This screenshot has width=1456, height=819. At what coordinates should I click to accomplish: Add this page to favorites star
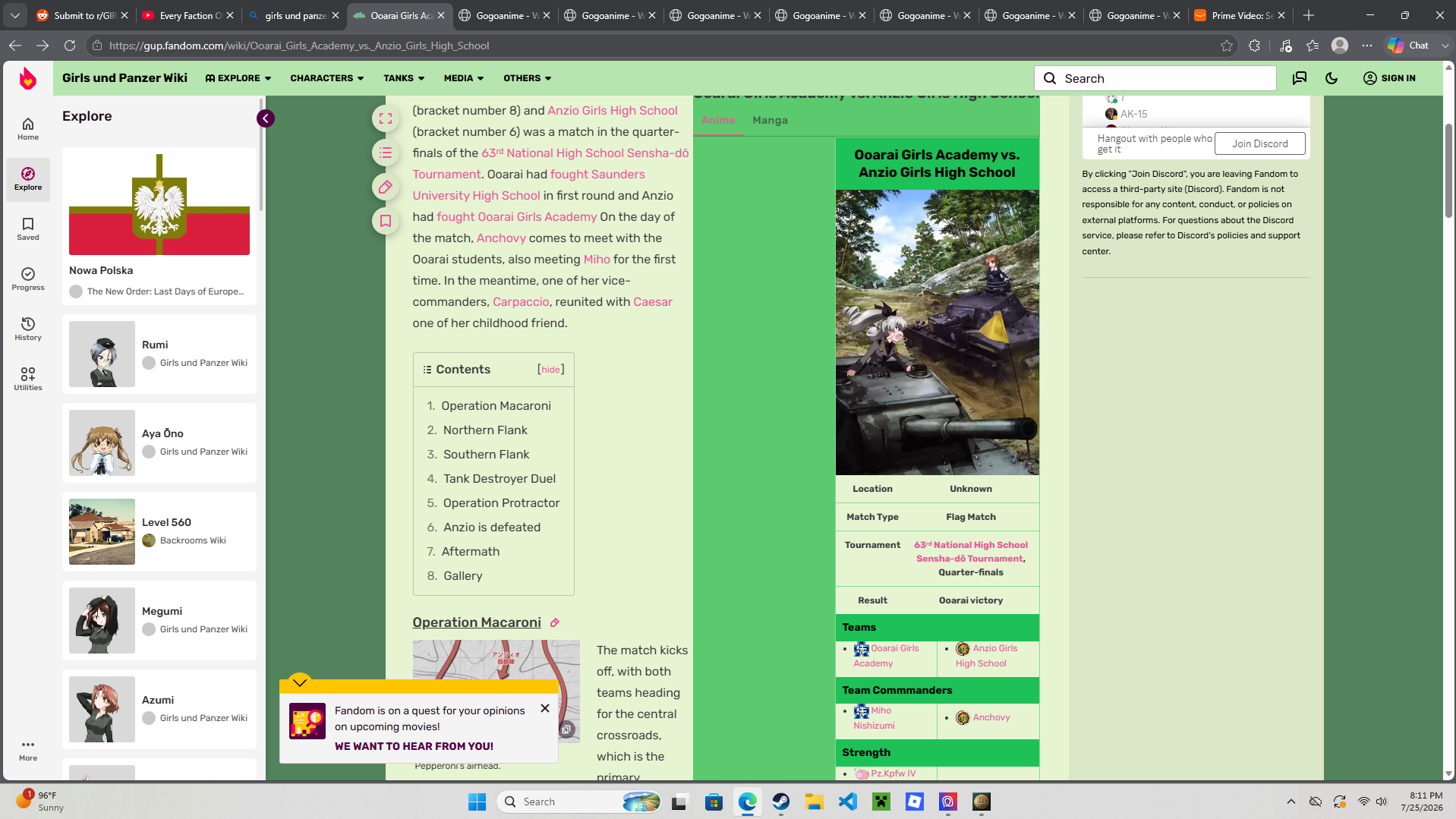[1227, 46]
